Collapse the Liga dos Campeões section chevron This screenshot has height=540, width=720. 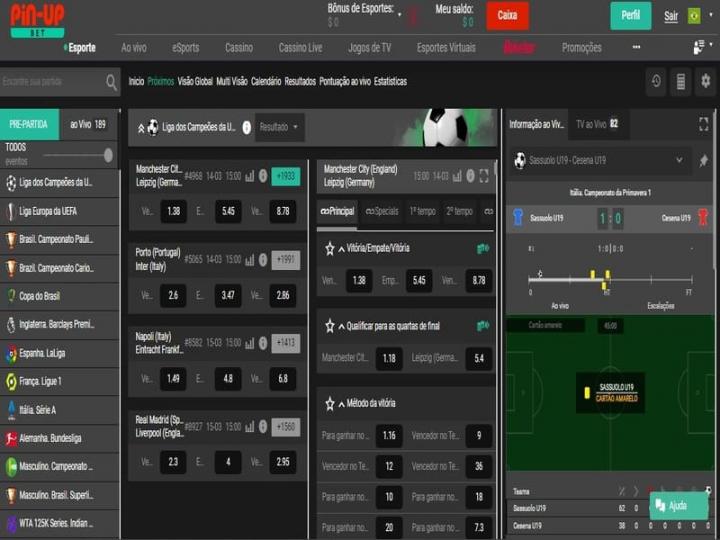tap(141, 129)
